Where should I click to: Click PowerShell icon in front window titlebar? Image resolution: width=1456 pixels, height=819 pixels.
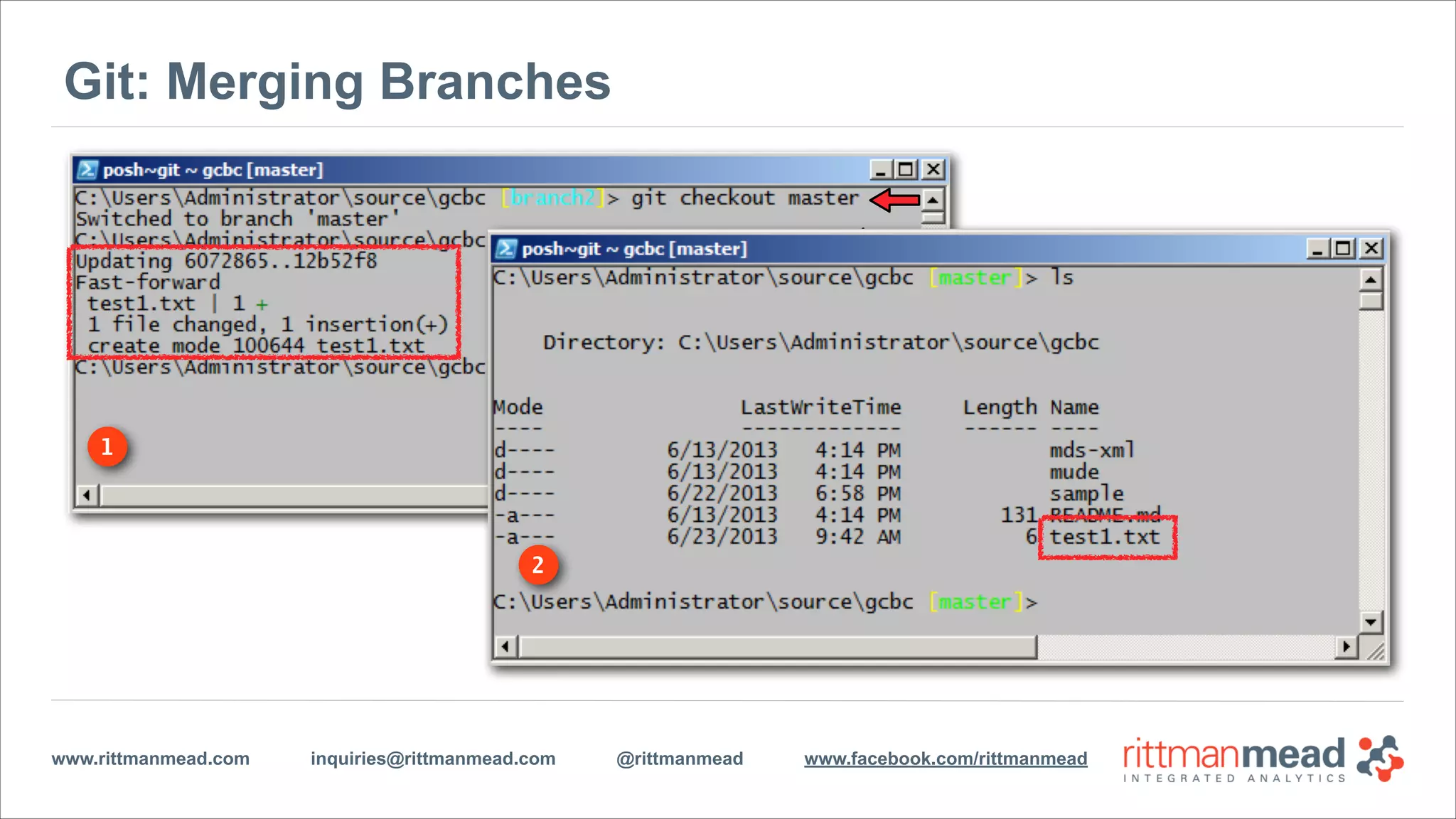click(506, 249)
